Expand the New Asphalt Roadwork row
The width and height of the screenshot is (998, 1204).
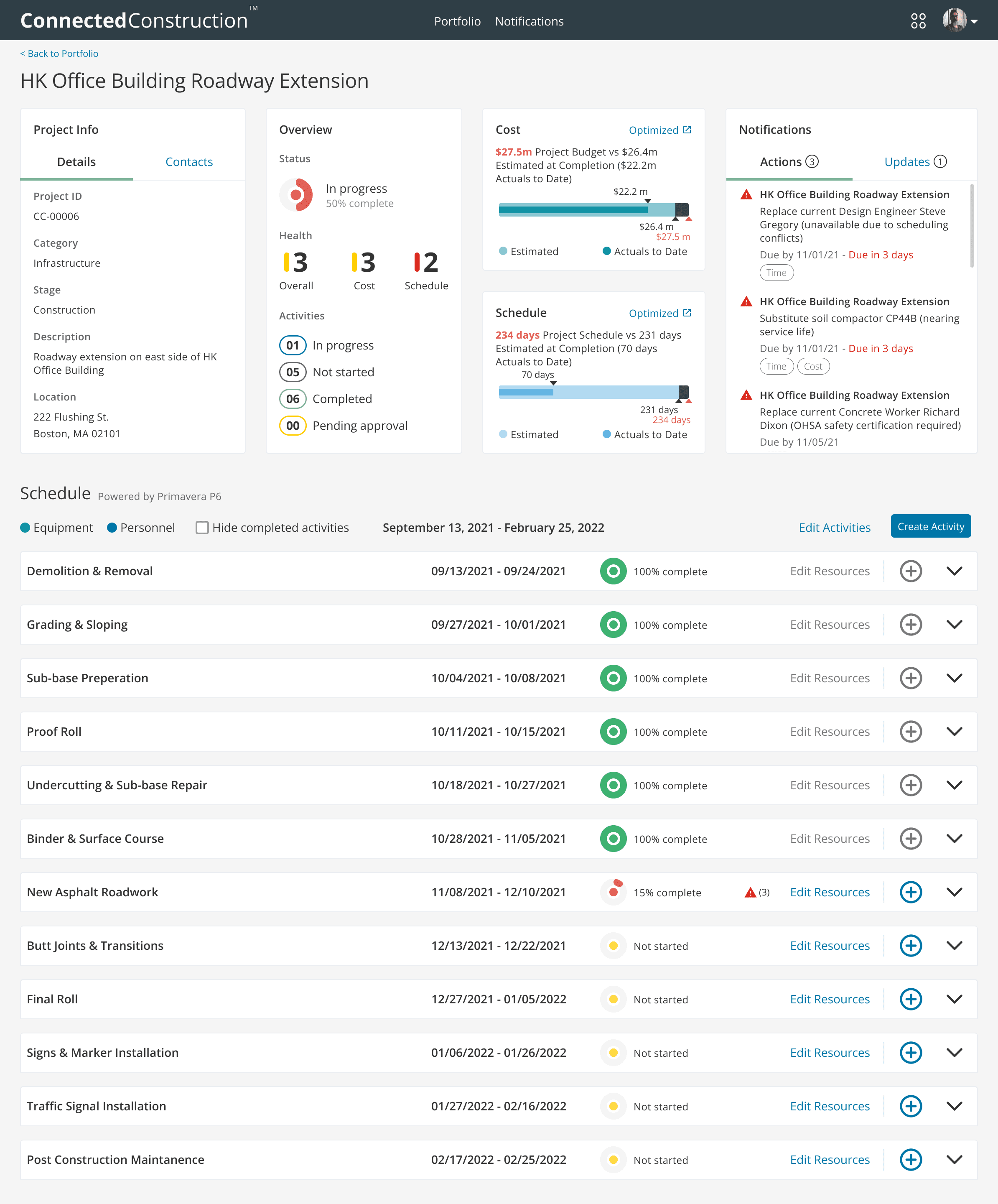click(x=954, y=892)
